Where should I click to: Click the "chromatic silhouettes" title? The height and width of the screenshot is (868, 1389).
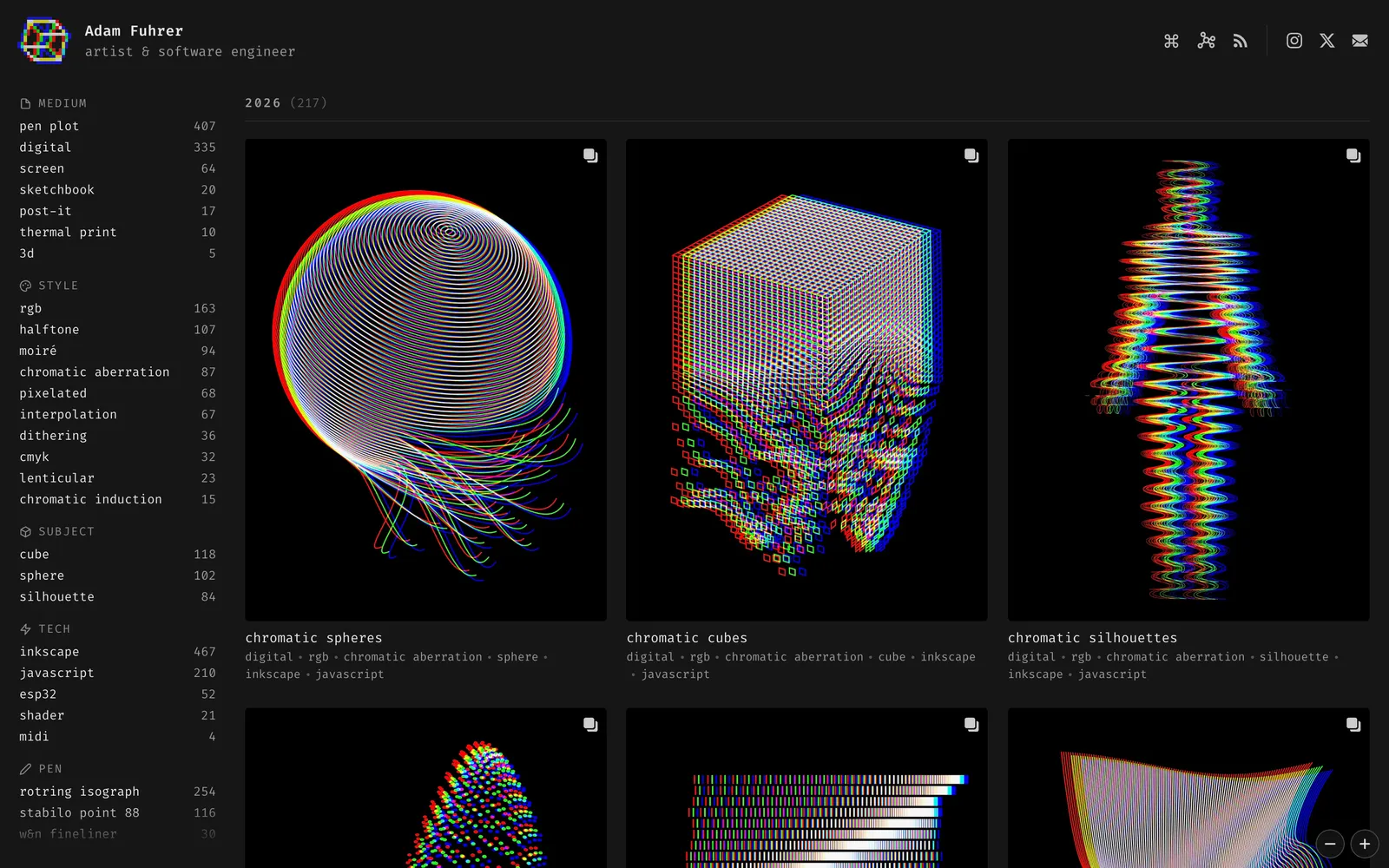click(1092, 638)
